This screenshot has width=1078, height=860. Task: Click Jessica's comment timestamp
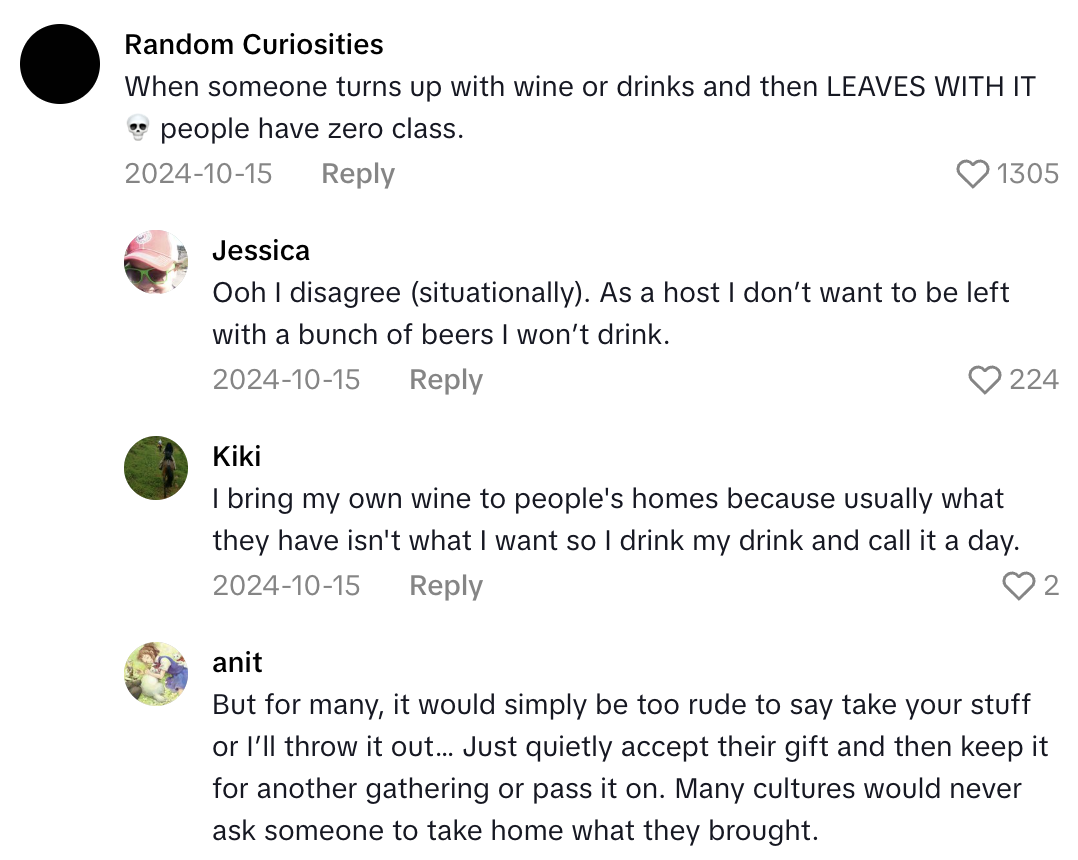point(287,379)
